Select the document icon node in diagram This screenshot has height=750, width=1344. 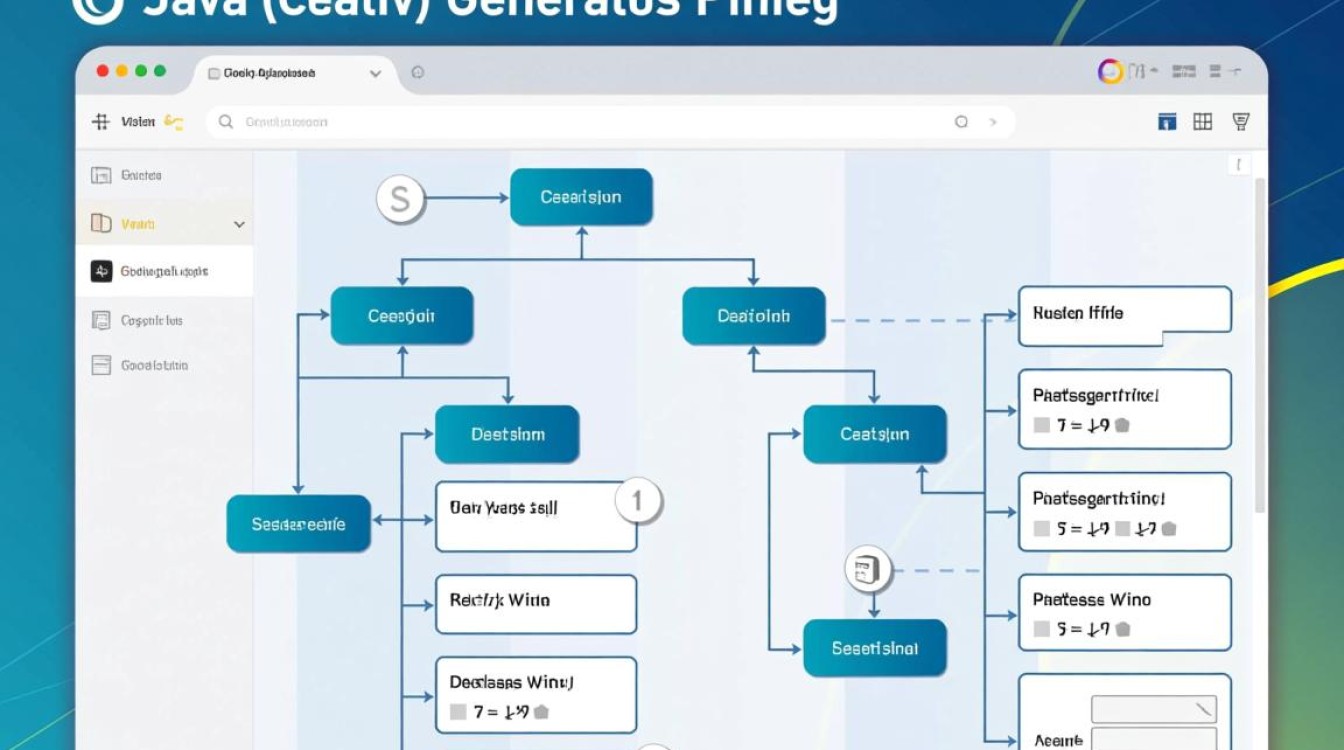867,570
